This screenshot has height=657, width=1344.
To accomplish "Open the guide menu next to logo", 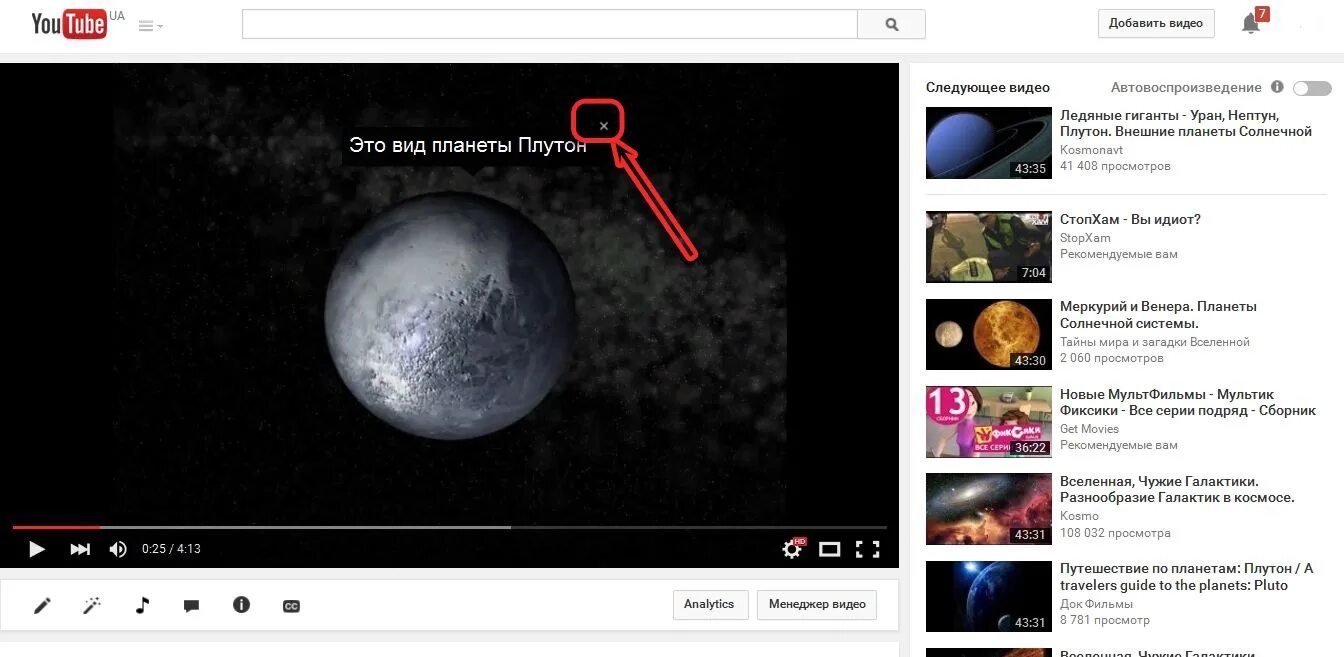I will (x=151, y=26).
